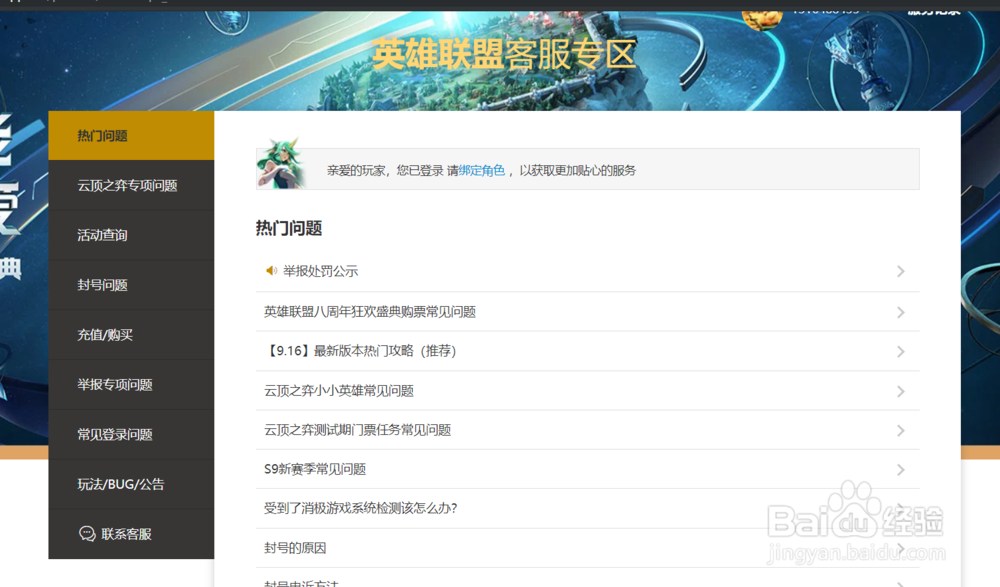Click the speaker icon beside 举报处罚公示
Viewport: 1000px width, 587px height.
tap(271, 271)
